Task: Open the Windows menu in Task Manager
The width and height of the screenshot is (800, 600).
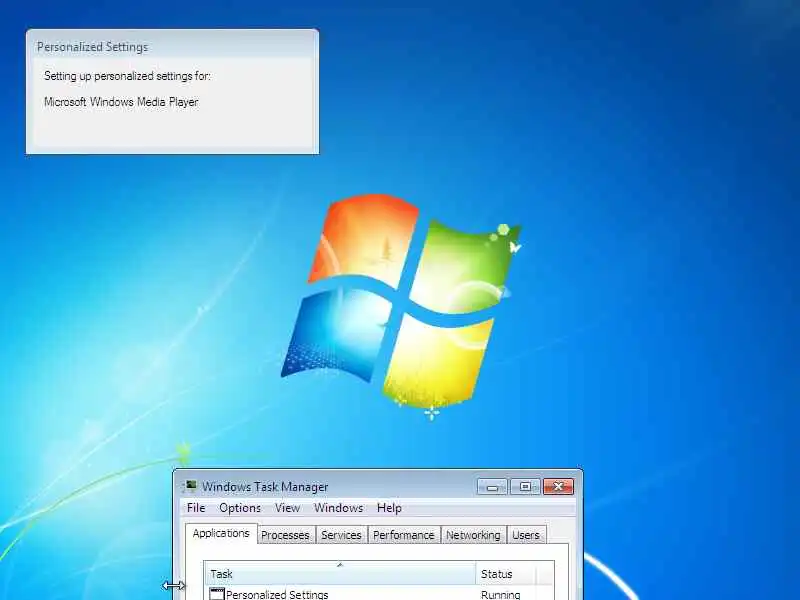Action: click(x=338, y=508)
